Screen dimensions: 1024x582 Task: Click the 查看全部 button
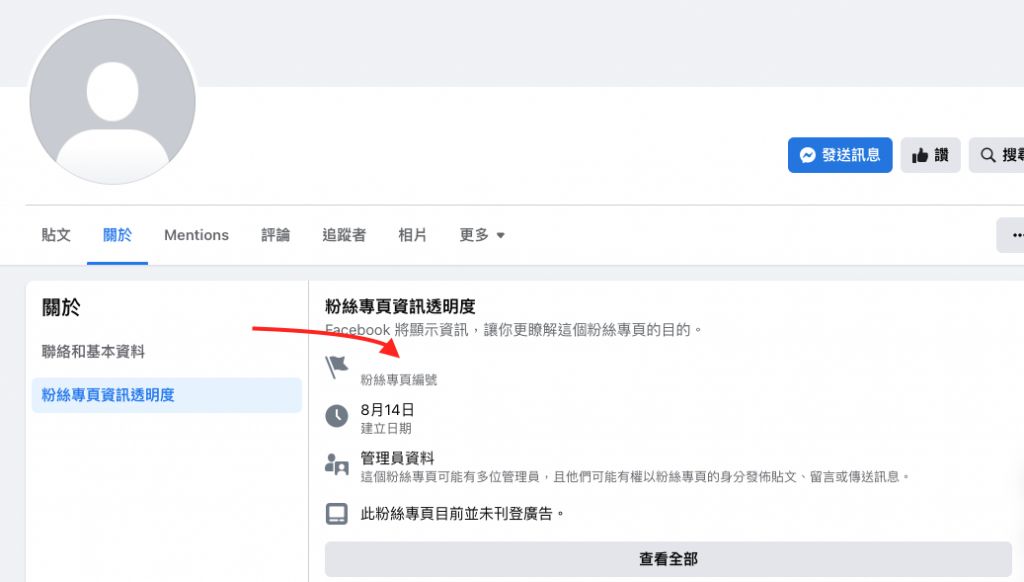(668, 559)
